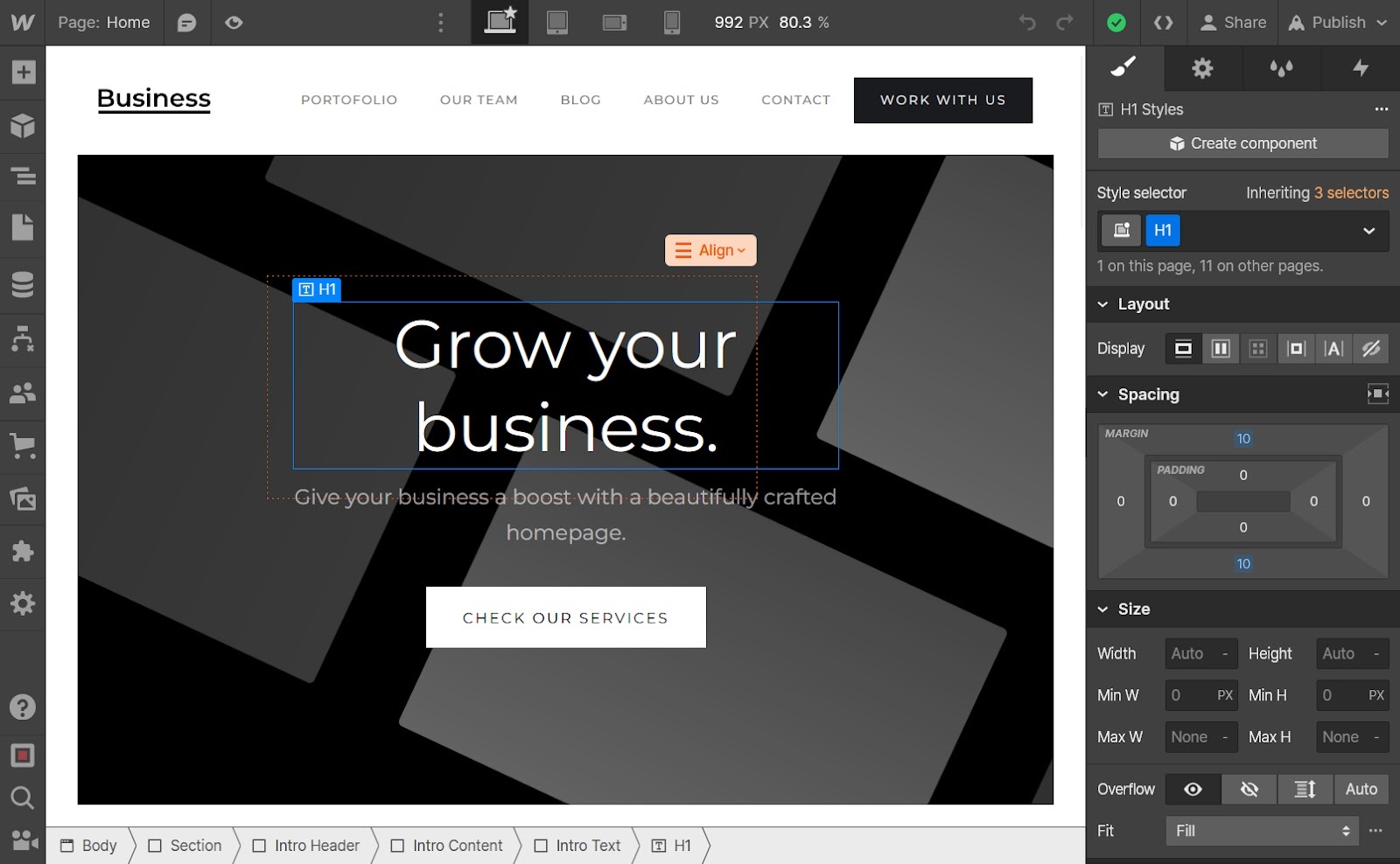The image size is (1400, 864).
Task: Toggle preview mode with the eye icon
Action: coord(233,23)
